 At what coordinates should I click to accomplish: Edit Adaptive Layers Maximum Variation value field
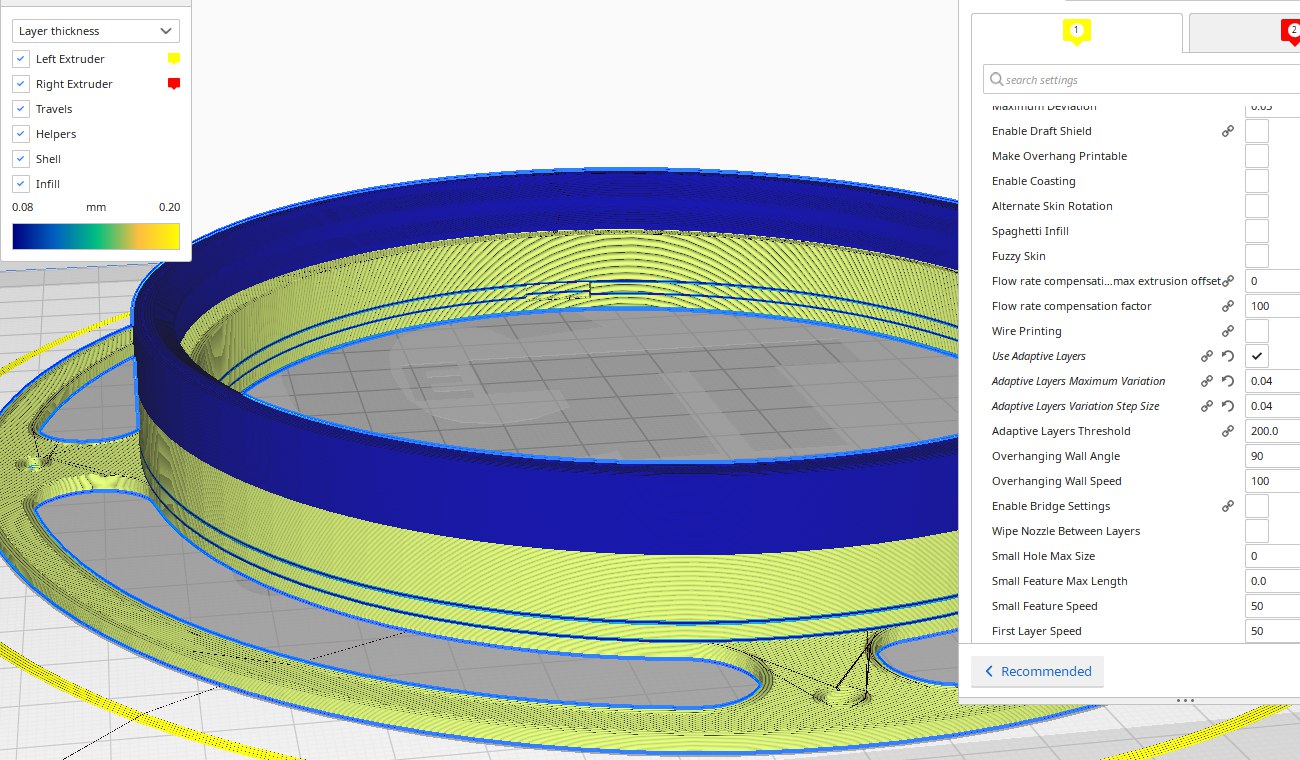pyautogui.click(x=1273, y=381)
